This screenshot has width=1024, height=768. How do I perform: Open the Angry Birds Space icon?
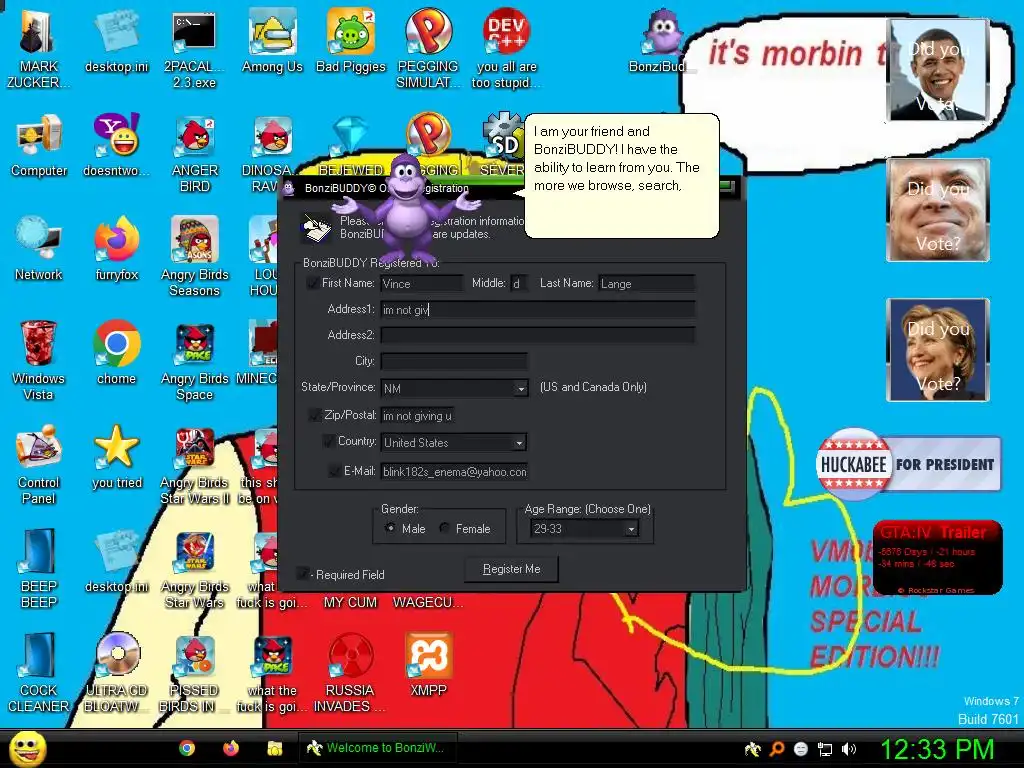coord(194,360)
